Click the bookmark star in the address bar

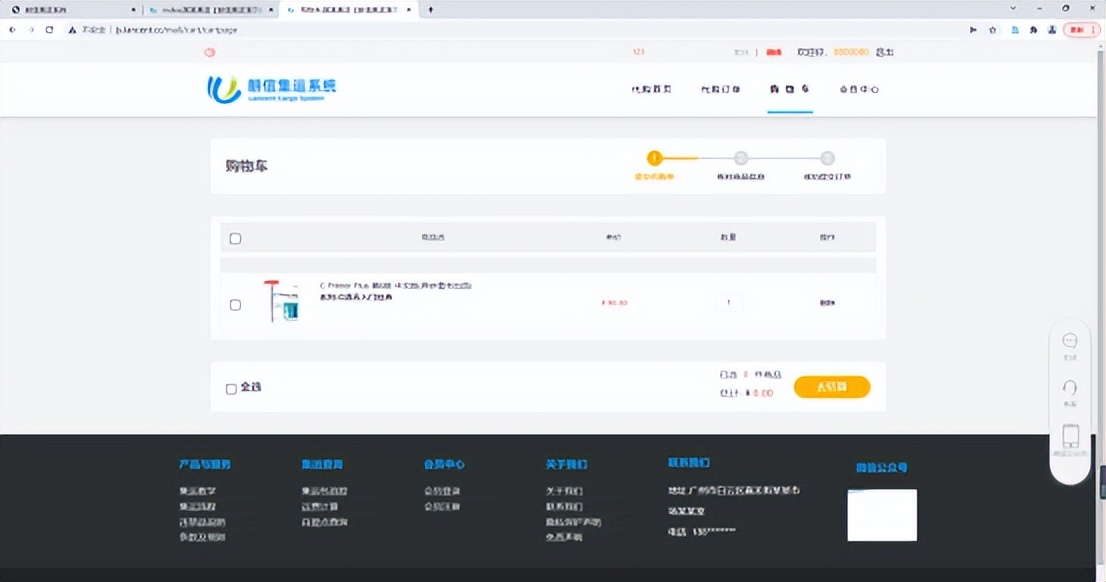pos(991,30)
